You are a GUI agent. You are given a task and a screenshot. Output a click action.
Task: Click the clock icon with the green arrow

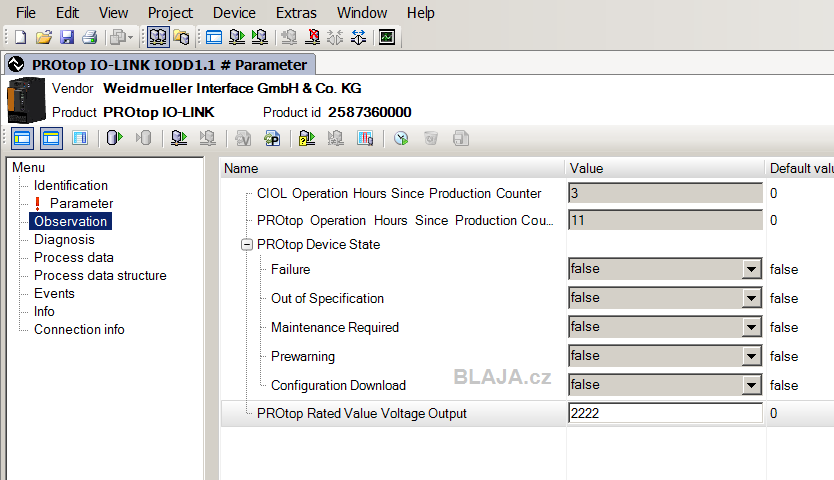point(401,138)
